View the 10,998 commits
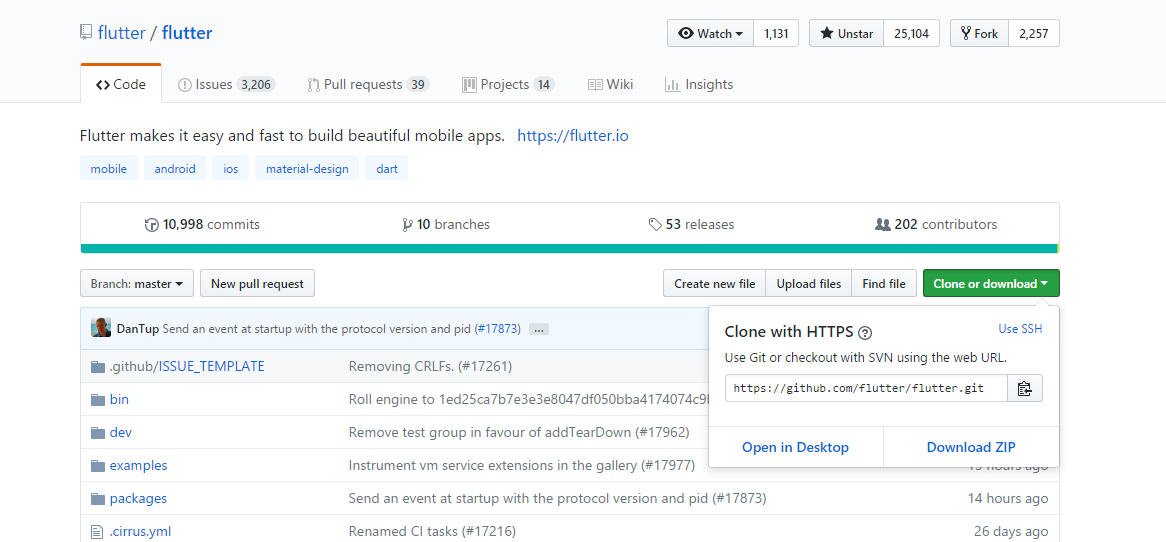1166x542 pixels. 202,224
